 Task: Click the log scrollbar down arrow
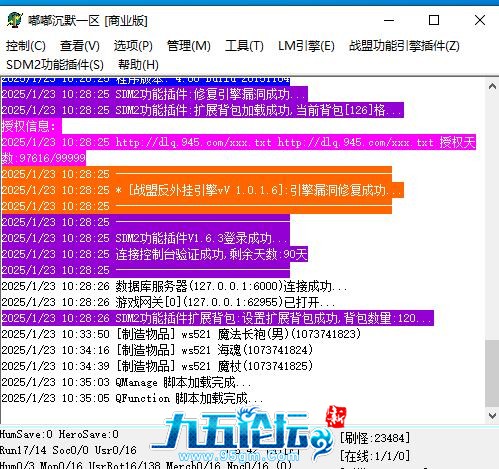tap(492, 415)
